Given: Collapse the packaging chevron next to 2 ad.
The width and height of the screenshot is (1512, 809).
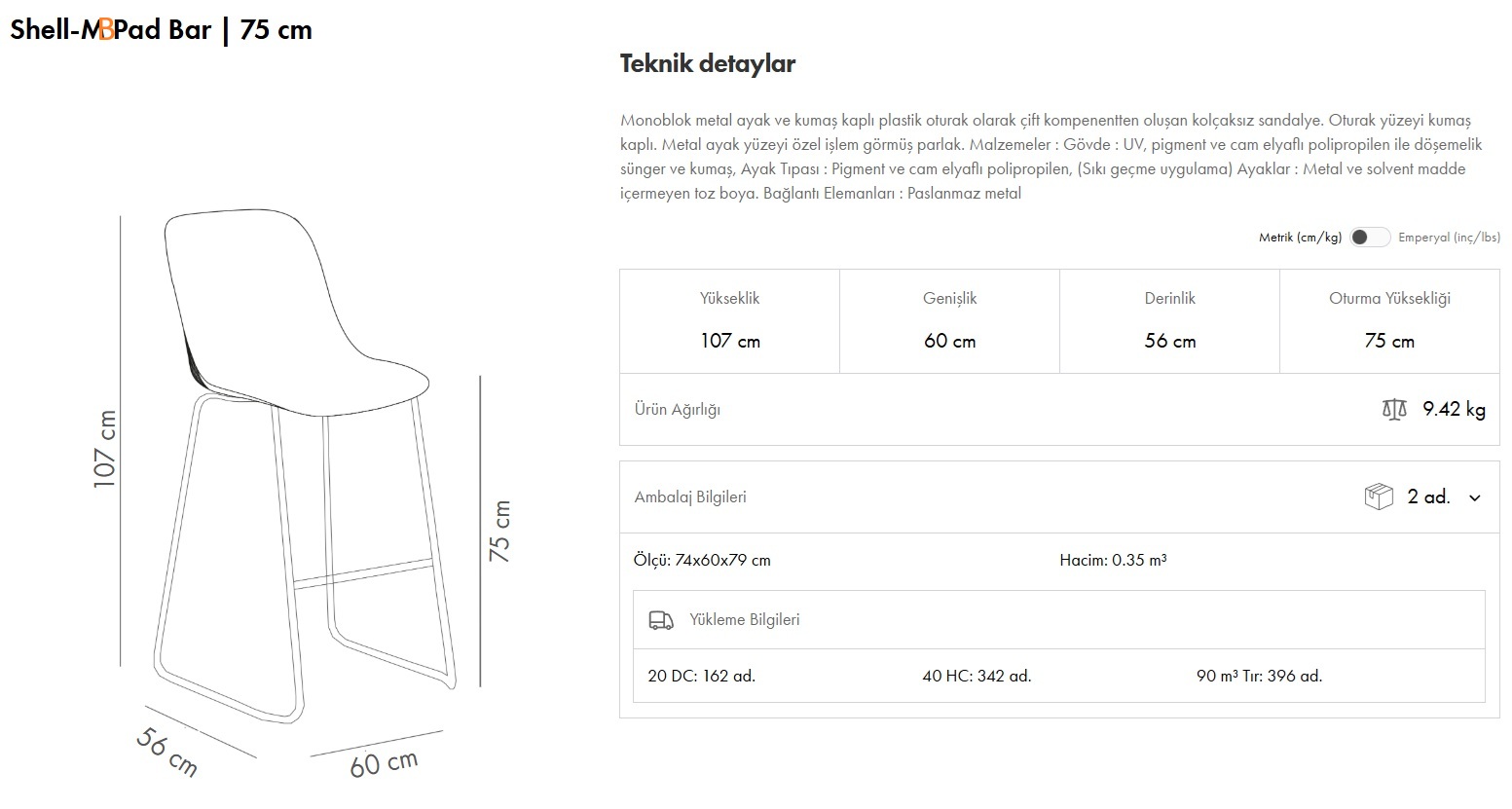Looking at the screenshot, I should 1475,497.
